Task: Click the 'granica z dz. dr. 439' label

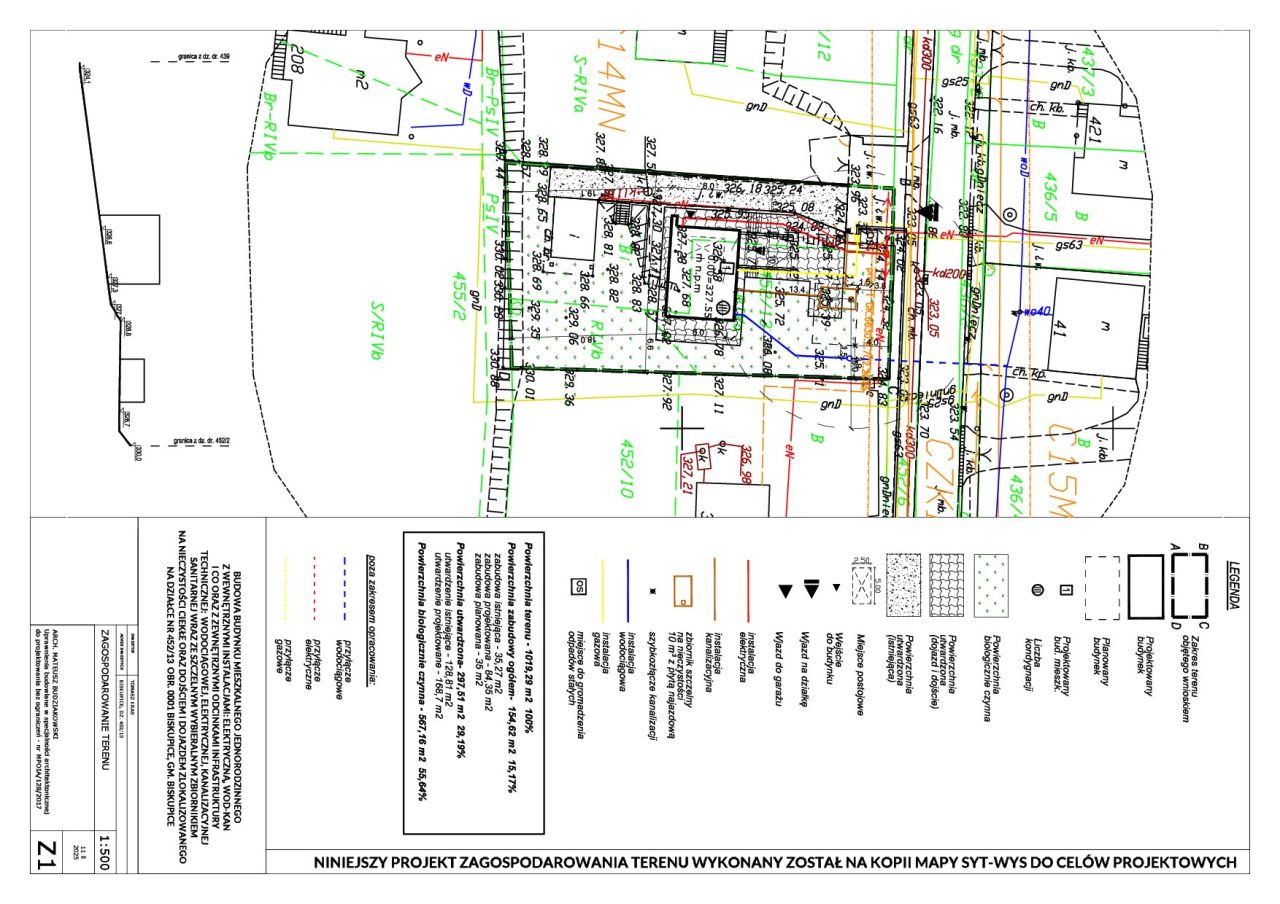Action: coord(203,58)
